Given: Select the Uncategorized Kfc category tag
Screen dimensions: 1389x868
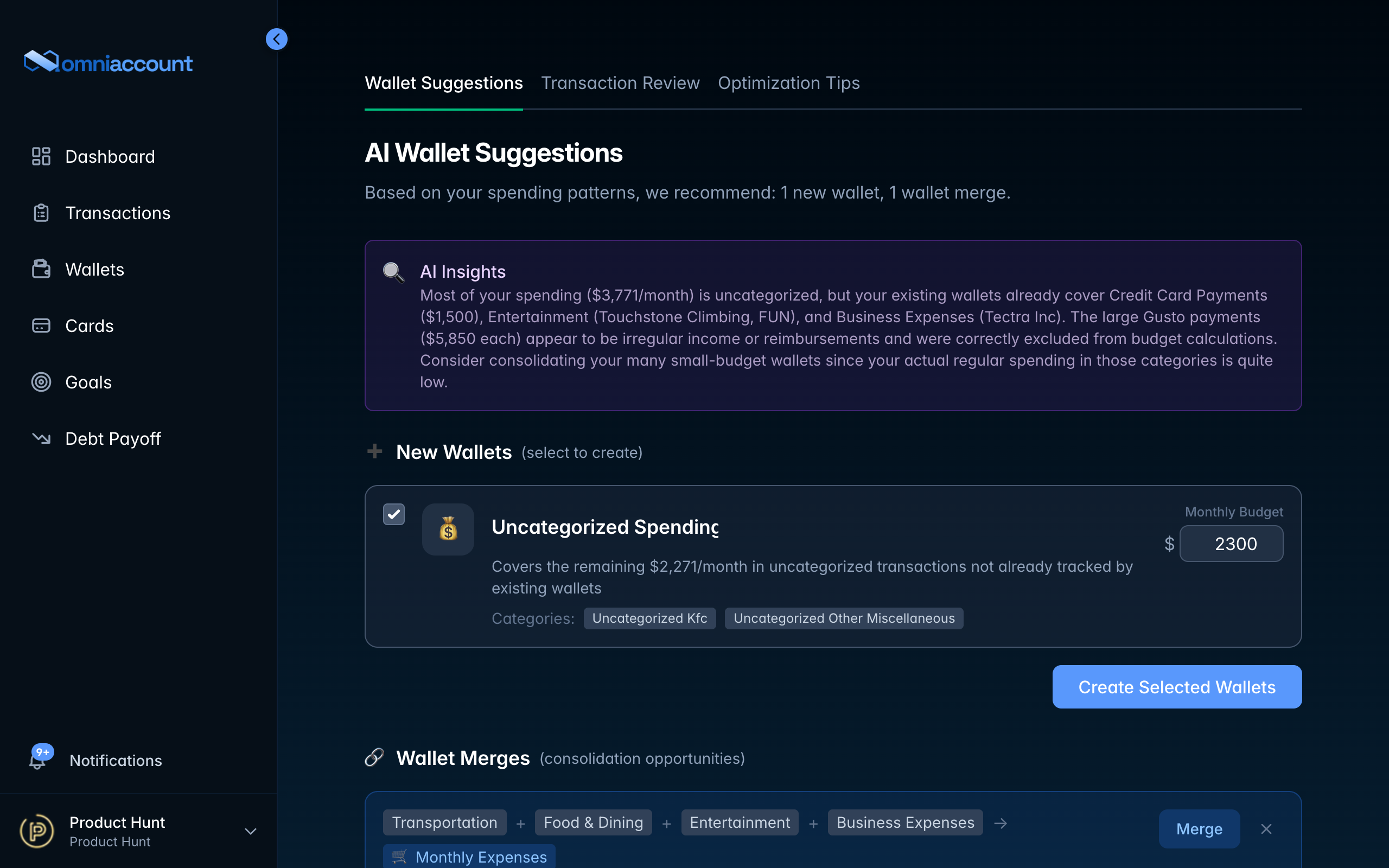Looking at the screenshot, I should [649, 618].
